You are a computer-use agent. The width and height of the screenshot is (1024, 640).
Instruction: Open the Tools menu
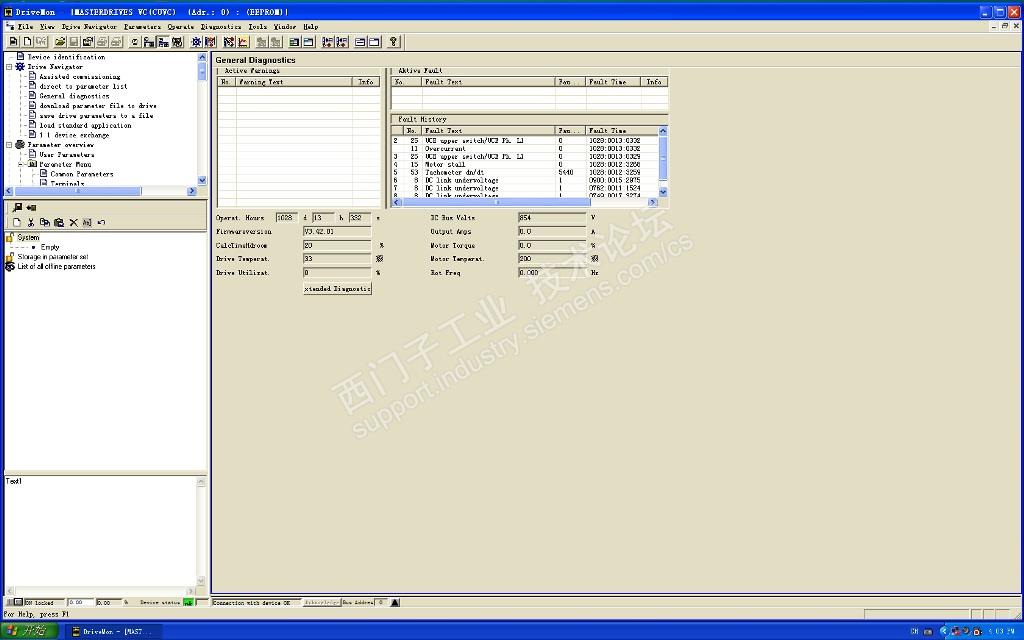pyautogui.click(x=257, y=27)
